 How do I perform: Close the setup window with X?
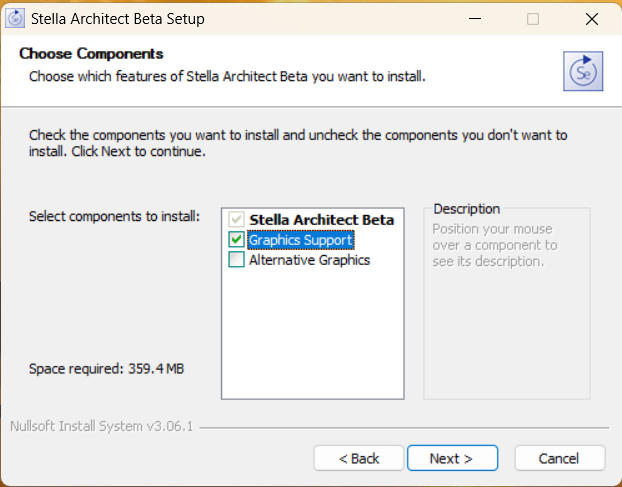click(x=592, y=19)
